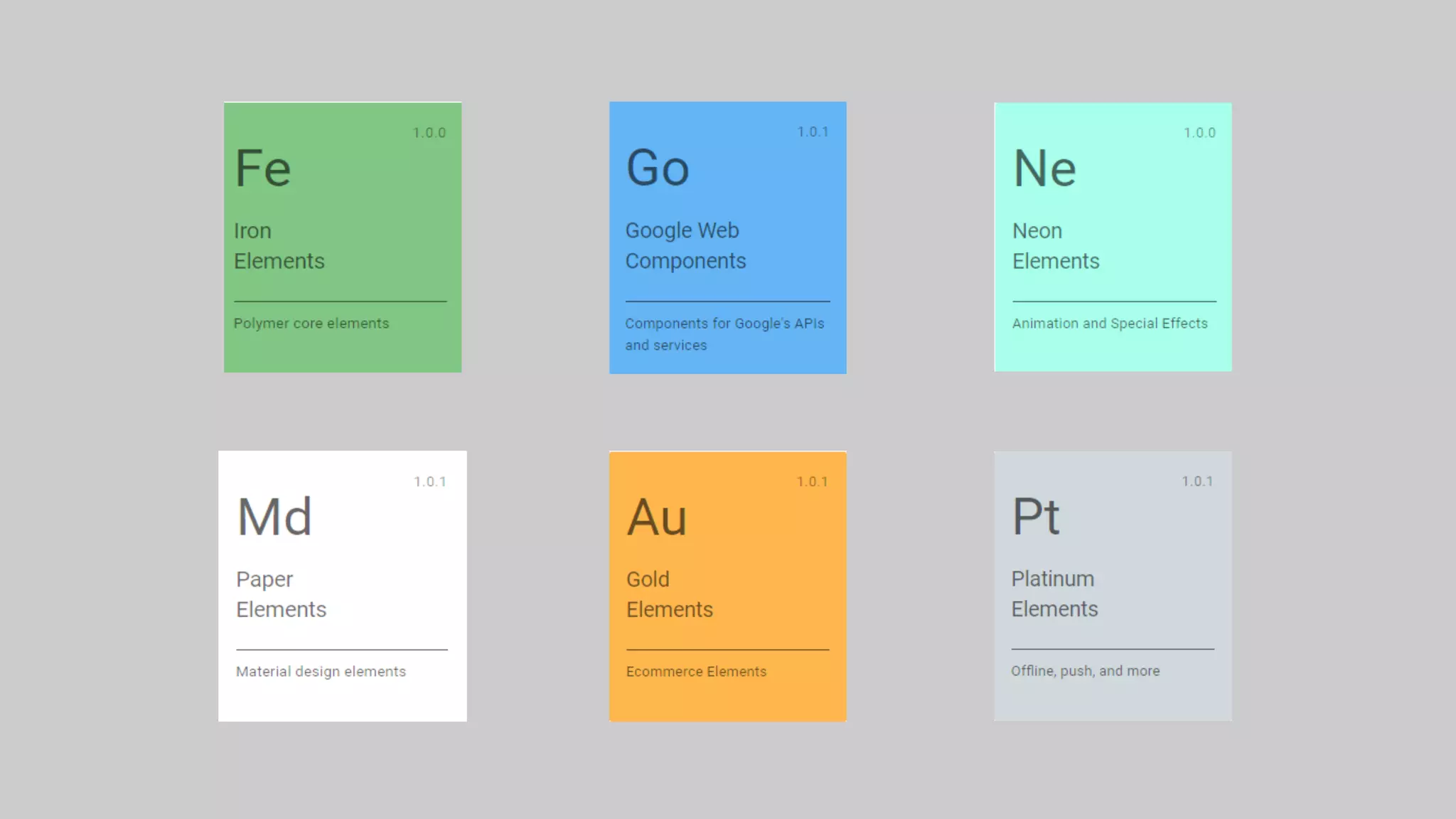The height and width of the screenshot is (819, 1456).
Task: Click version 1.0.0 on the Iron card
Action: point(429,133)
